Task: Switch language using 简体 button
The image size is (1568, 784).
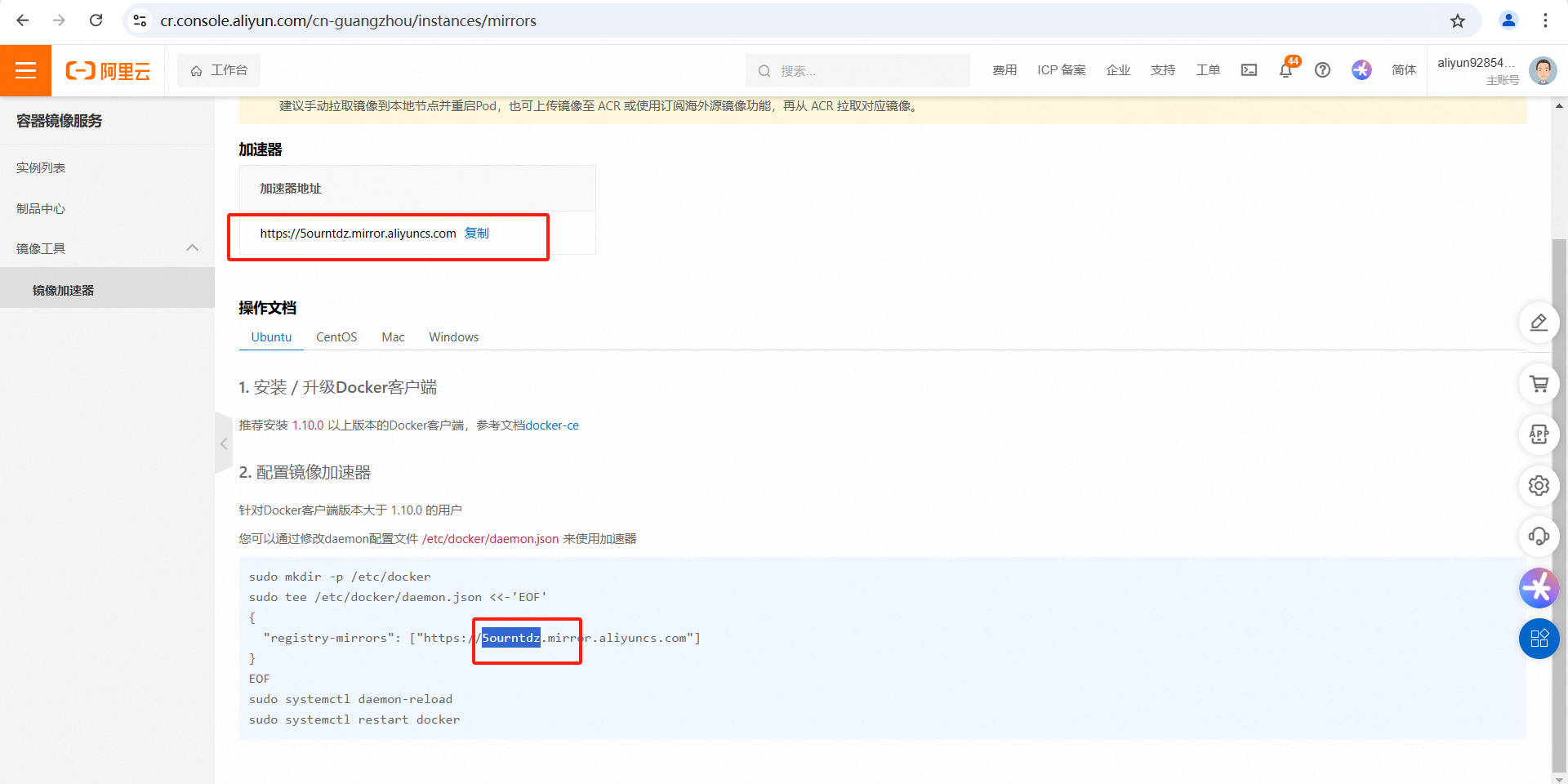Action: coord(1404,70)
